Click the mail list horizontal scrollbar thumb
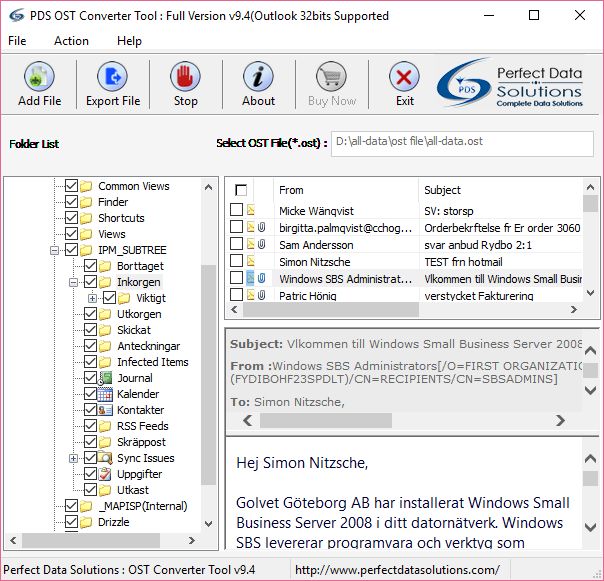Image resolution: width=604 pixels, height=581 pixels. [x=331, y=309]
